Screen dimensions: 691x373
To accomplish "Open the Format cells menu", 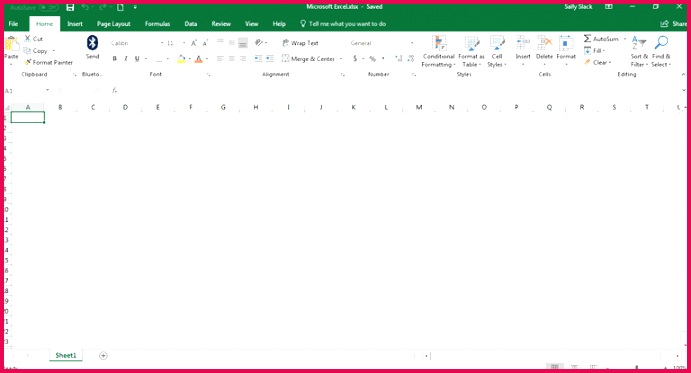I will (x=566, y=51).
